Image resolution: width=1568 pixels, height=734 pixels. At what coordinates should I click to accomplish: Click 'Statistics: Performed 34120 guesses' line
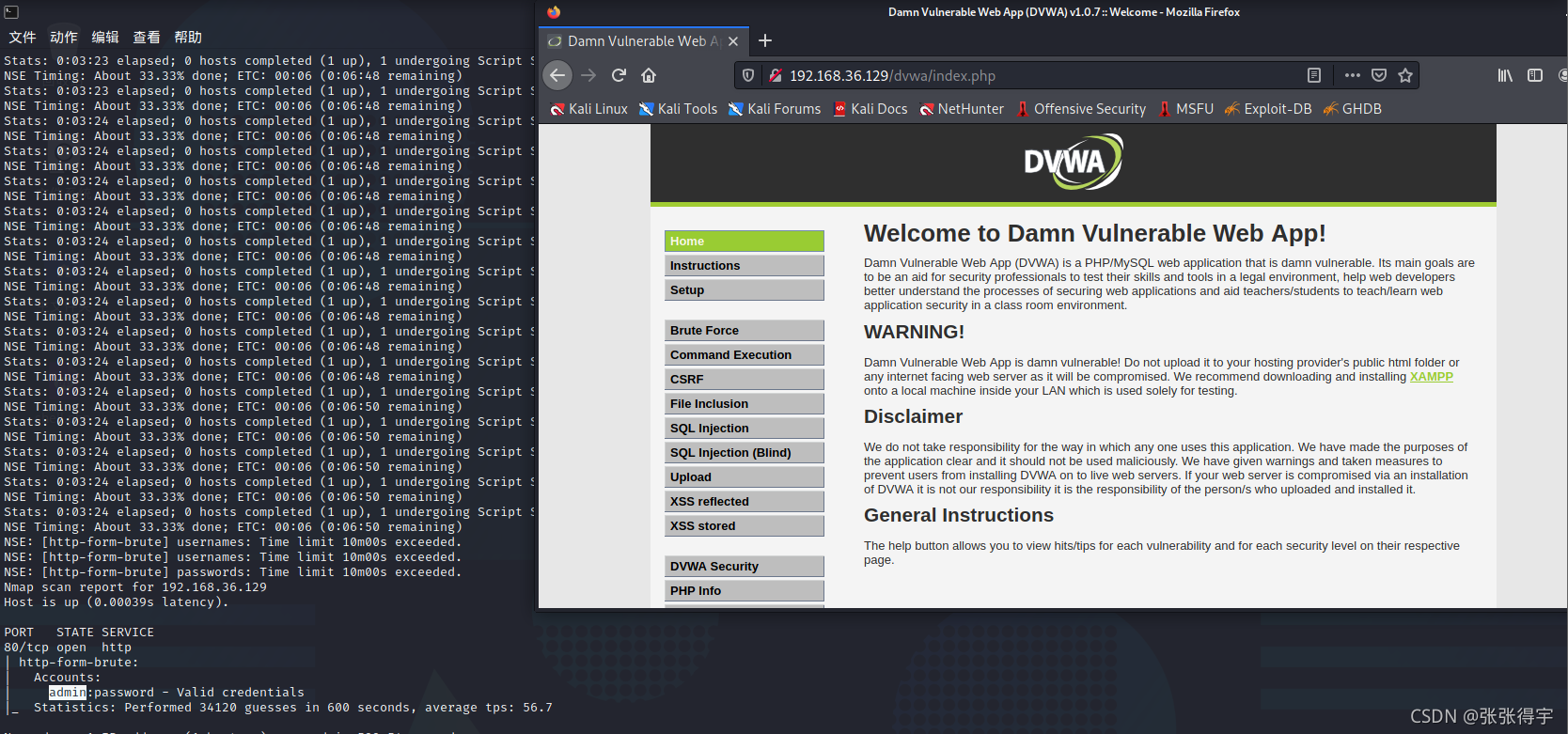point(293,708)
